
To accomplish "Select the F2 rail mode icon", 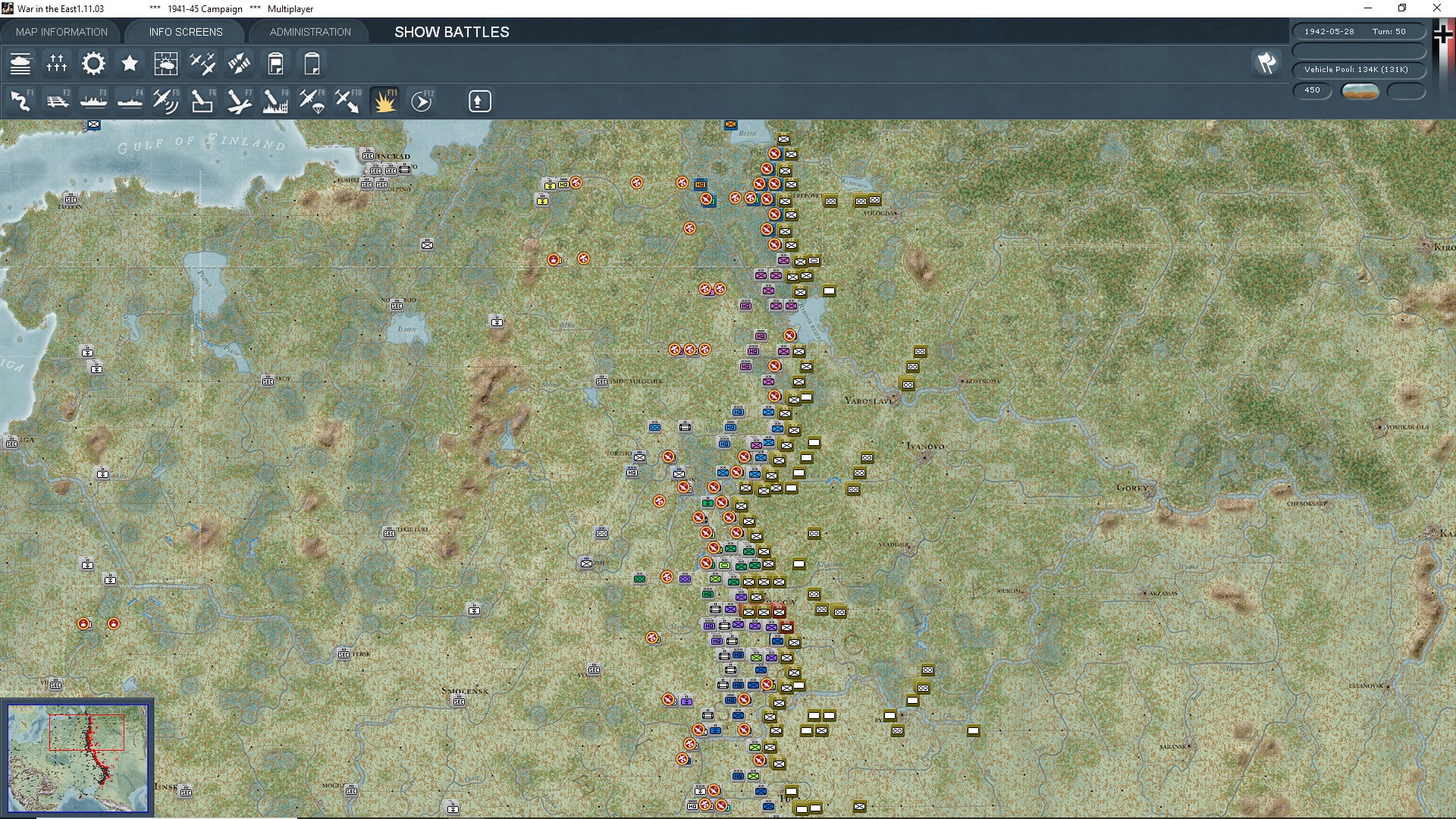I will point(57,101).
